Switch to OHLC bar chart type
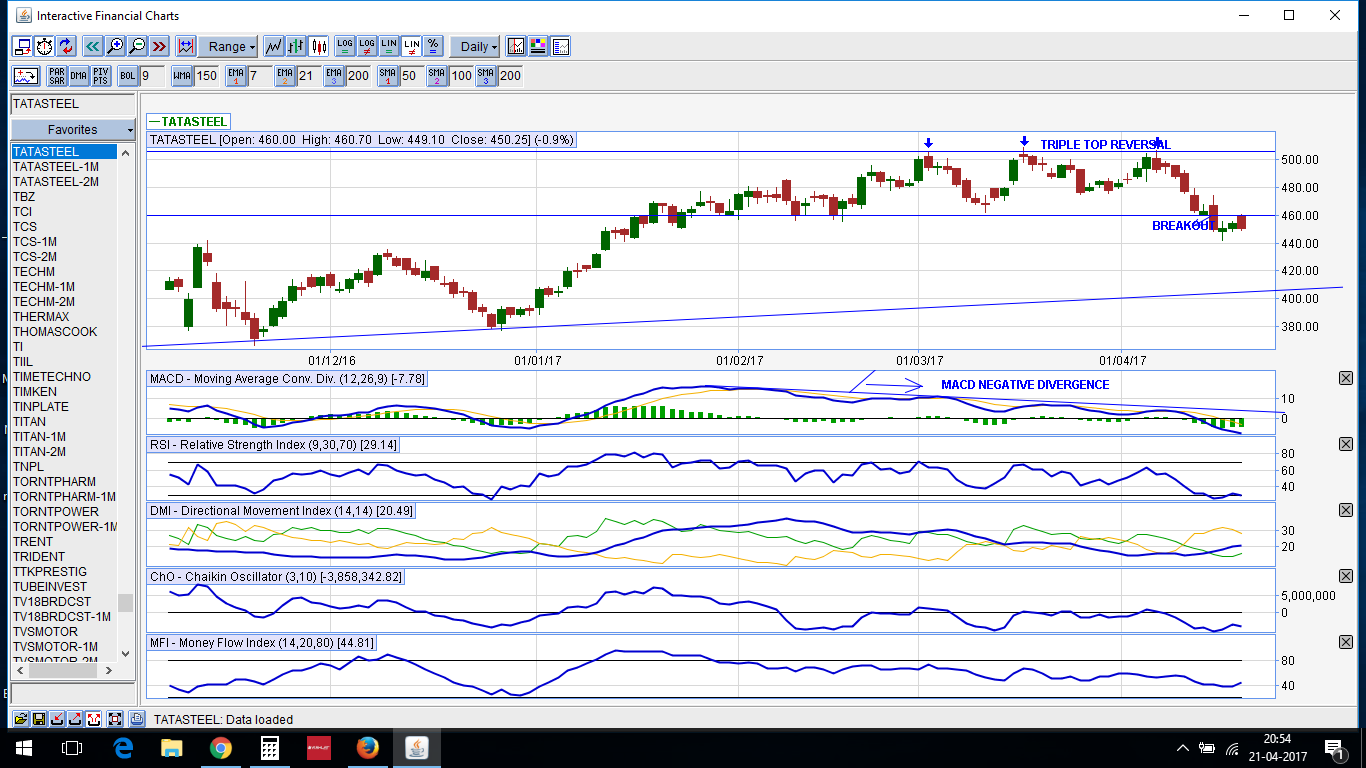This screenshot has width=1366, height=768. [x=296, y=47]
